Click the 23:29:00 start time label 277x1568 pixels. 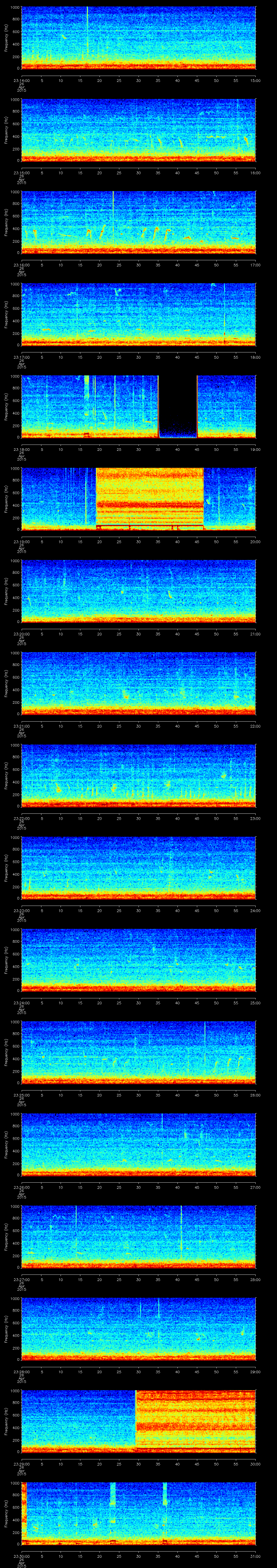click(21, 1463)
